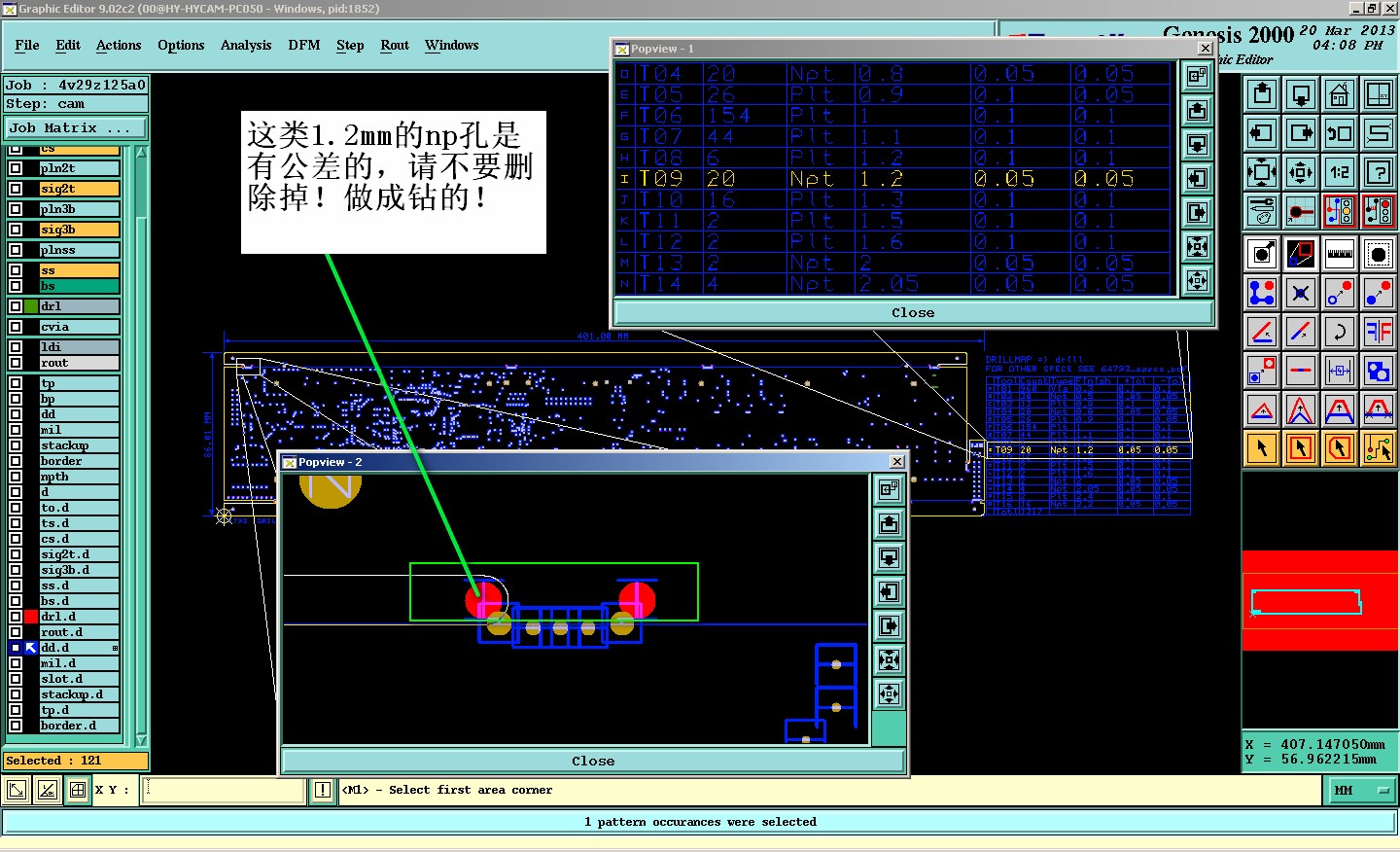This screenshot has height=852, width=1400.
Task: Click the layer list scroll-down arrow
Action: pyautogui.click(x=141, y=740)
